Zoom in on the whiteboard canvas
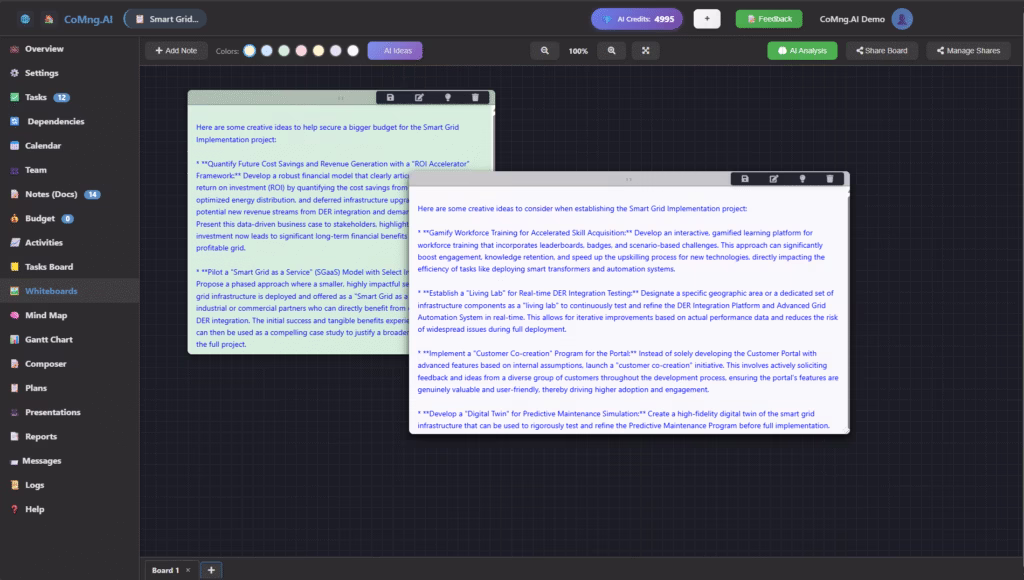 (611, 51)
